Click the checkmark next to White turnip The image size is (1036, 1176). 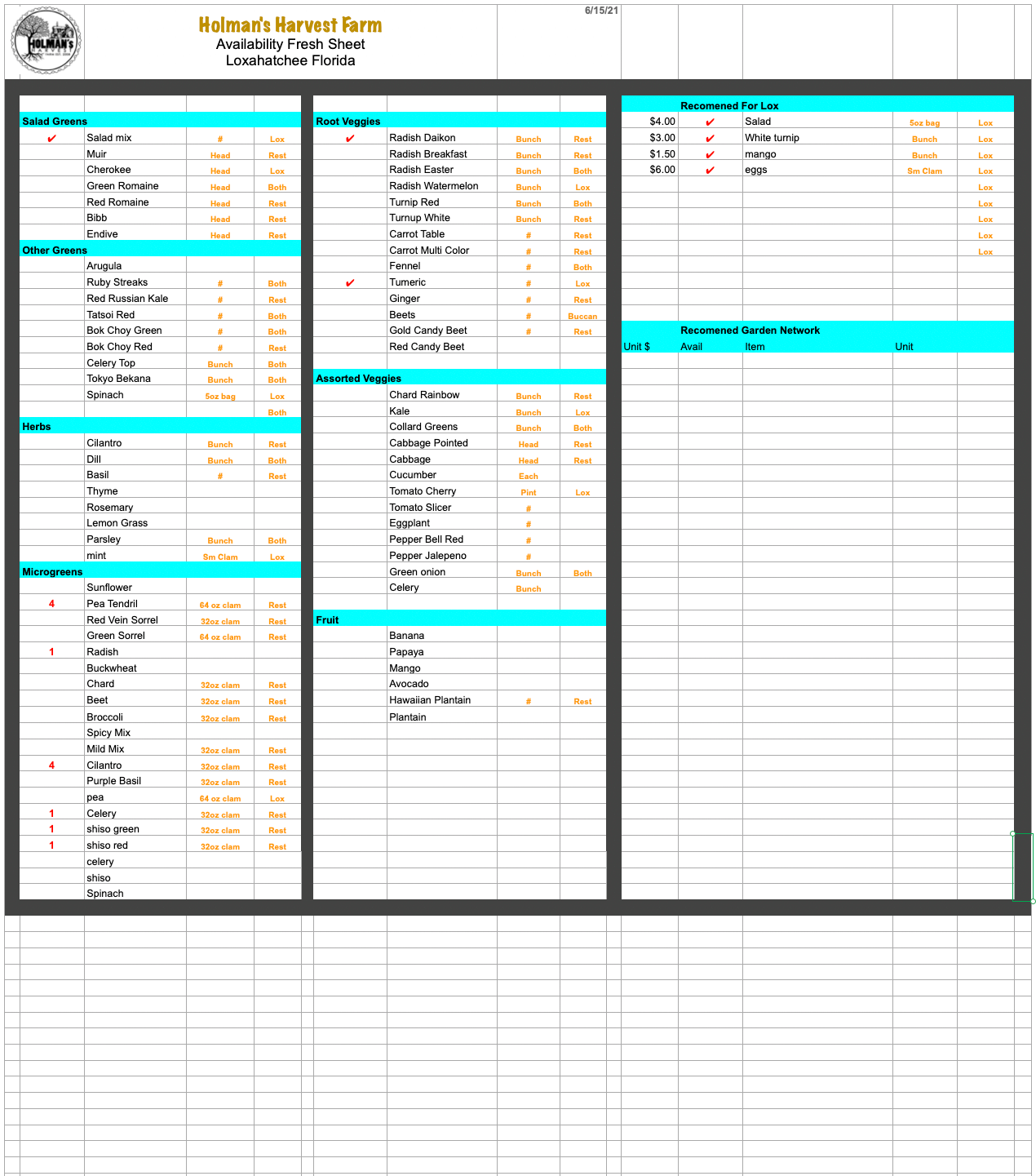(710, 139)
